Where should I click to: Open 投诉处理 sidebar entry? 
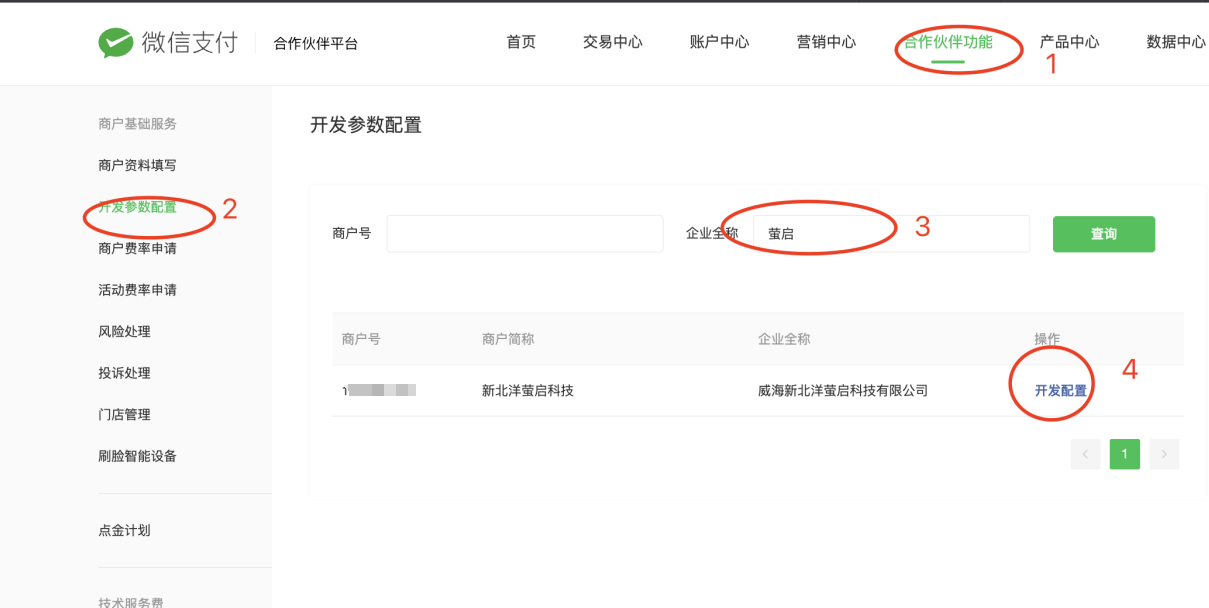click(x=124, y=373)
